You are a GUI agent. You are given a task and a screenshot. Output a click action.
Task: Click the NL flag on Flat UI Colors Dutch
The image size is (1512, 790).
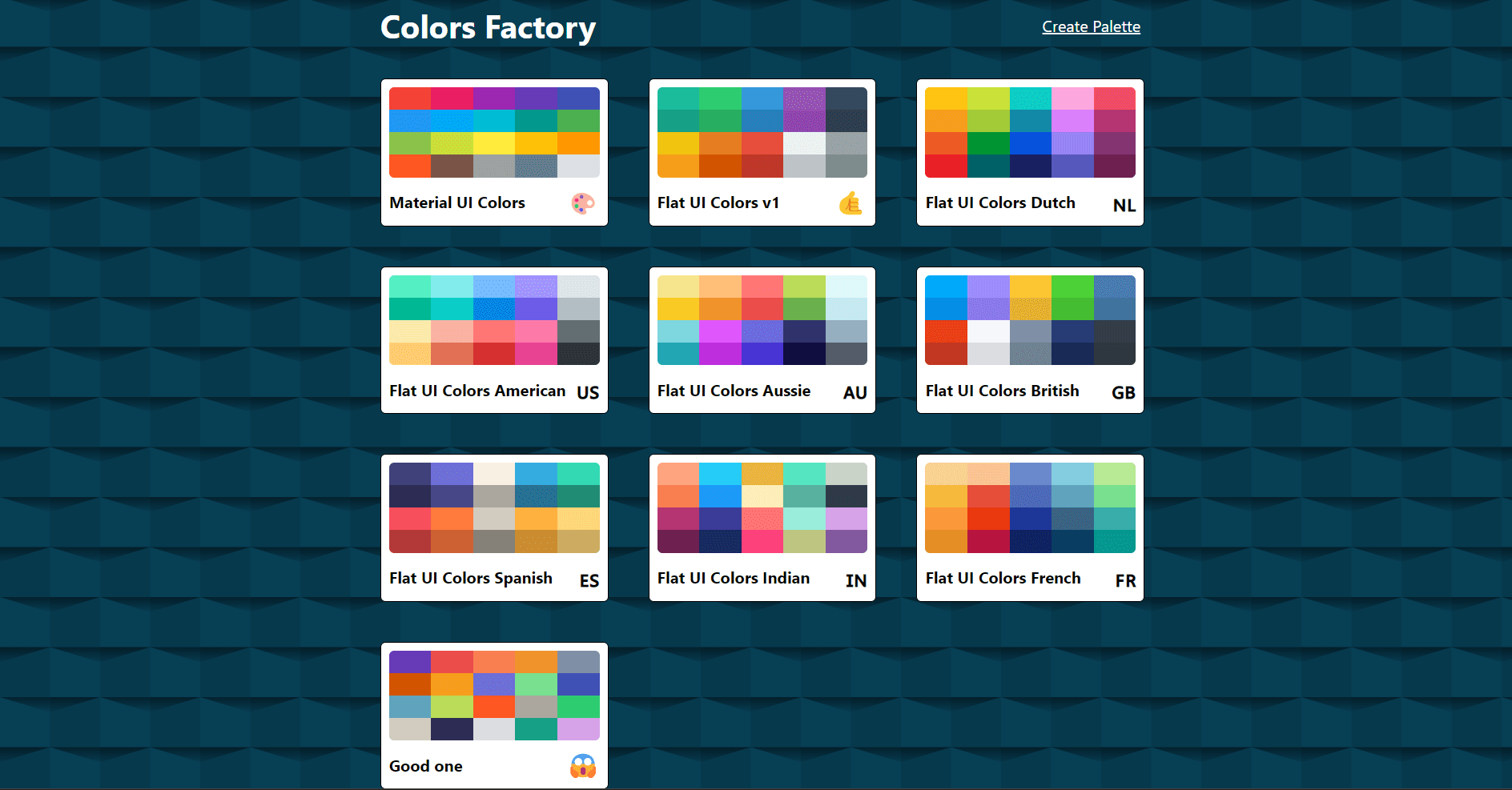(x=1124, y=205)
